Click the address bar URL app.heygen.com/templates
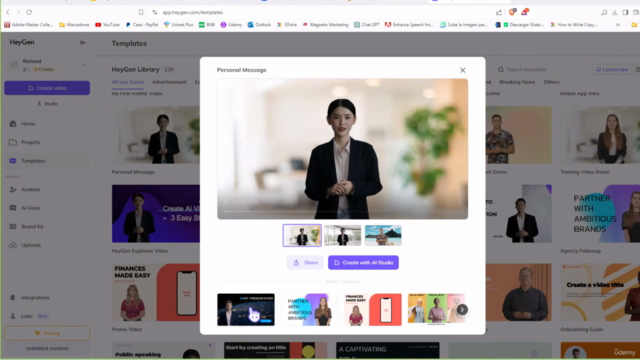 click(193, 13)
